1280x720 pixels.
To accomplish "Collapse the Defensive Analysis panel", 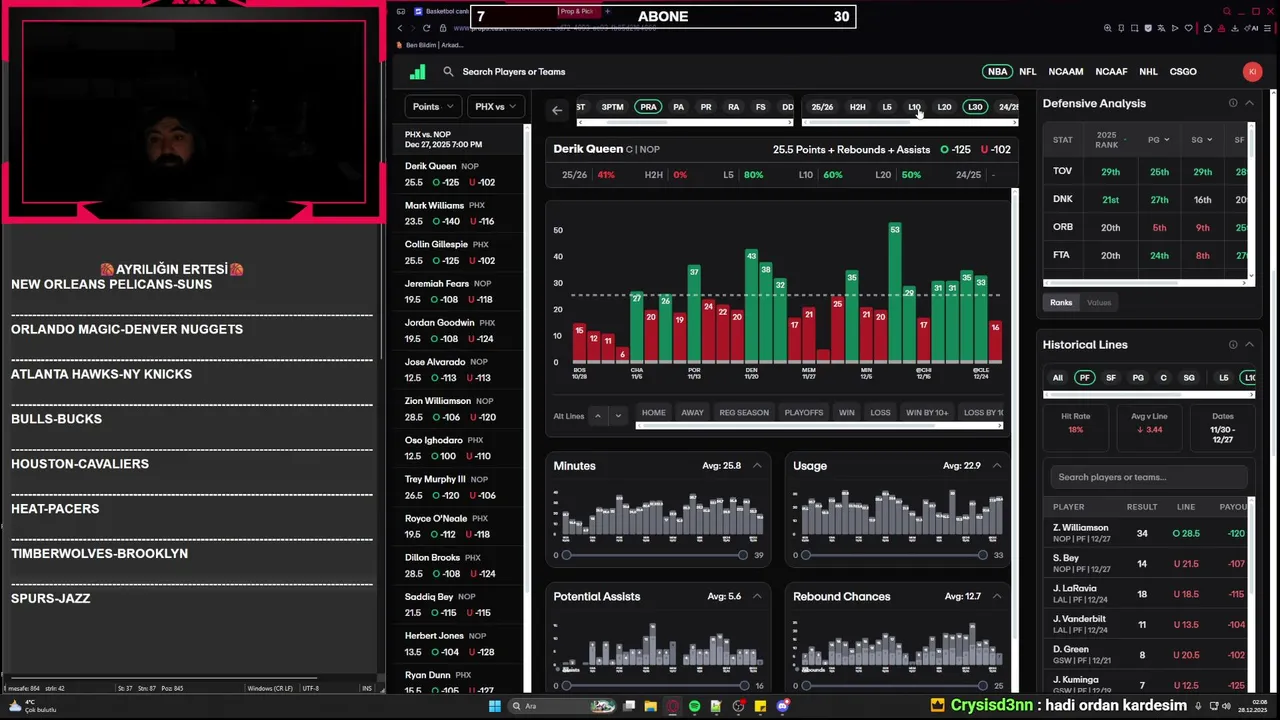I will click(x=1249, y=103).
